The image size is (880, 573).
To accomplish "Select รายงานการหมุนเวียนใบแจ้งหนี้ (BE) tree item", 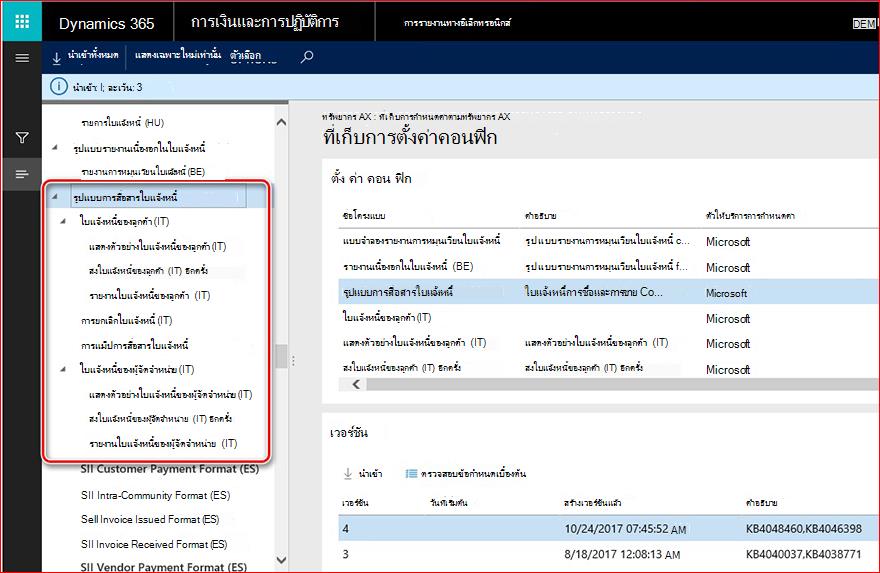I will [x=143, y=172].
